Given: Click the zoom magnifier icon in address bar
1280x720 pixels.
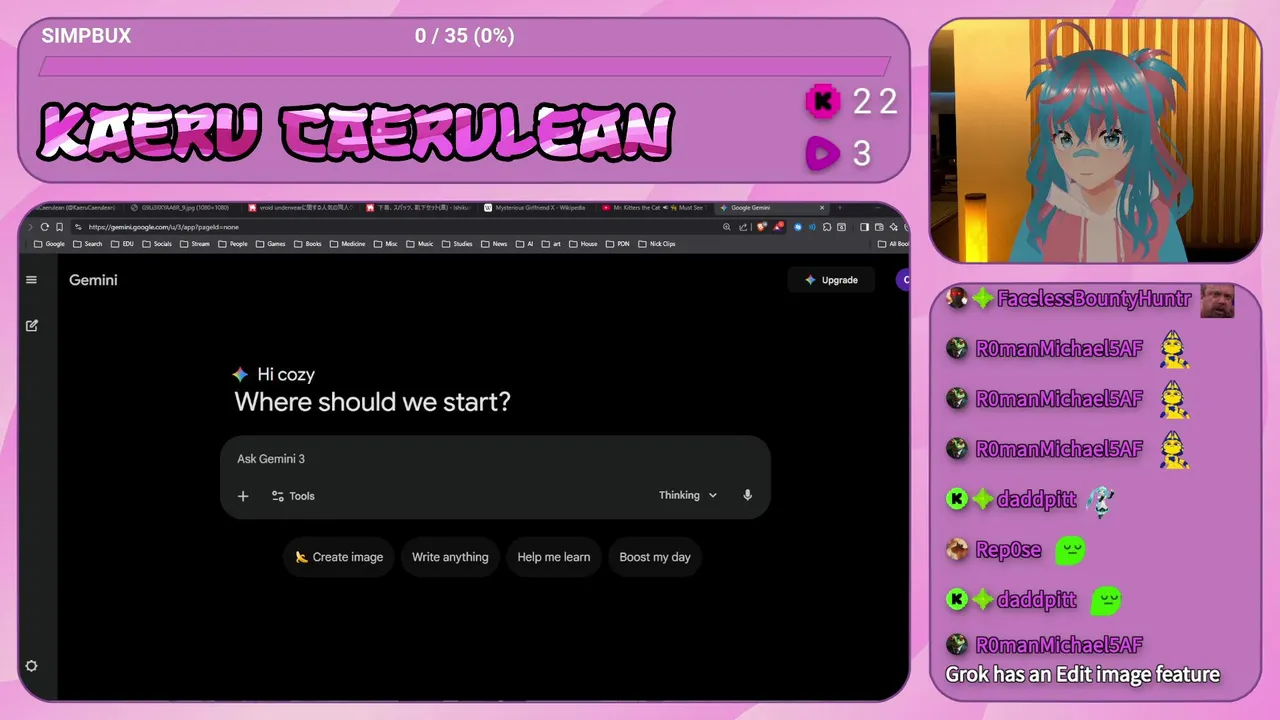Looking at the screenshot, I should 727,227.
